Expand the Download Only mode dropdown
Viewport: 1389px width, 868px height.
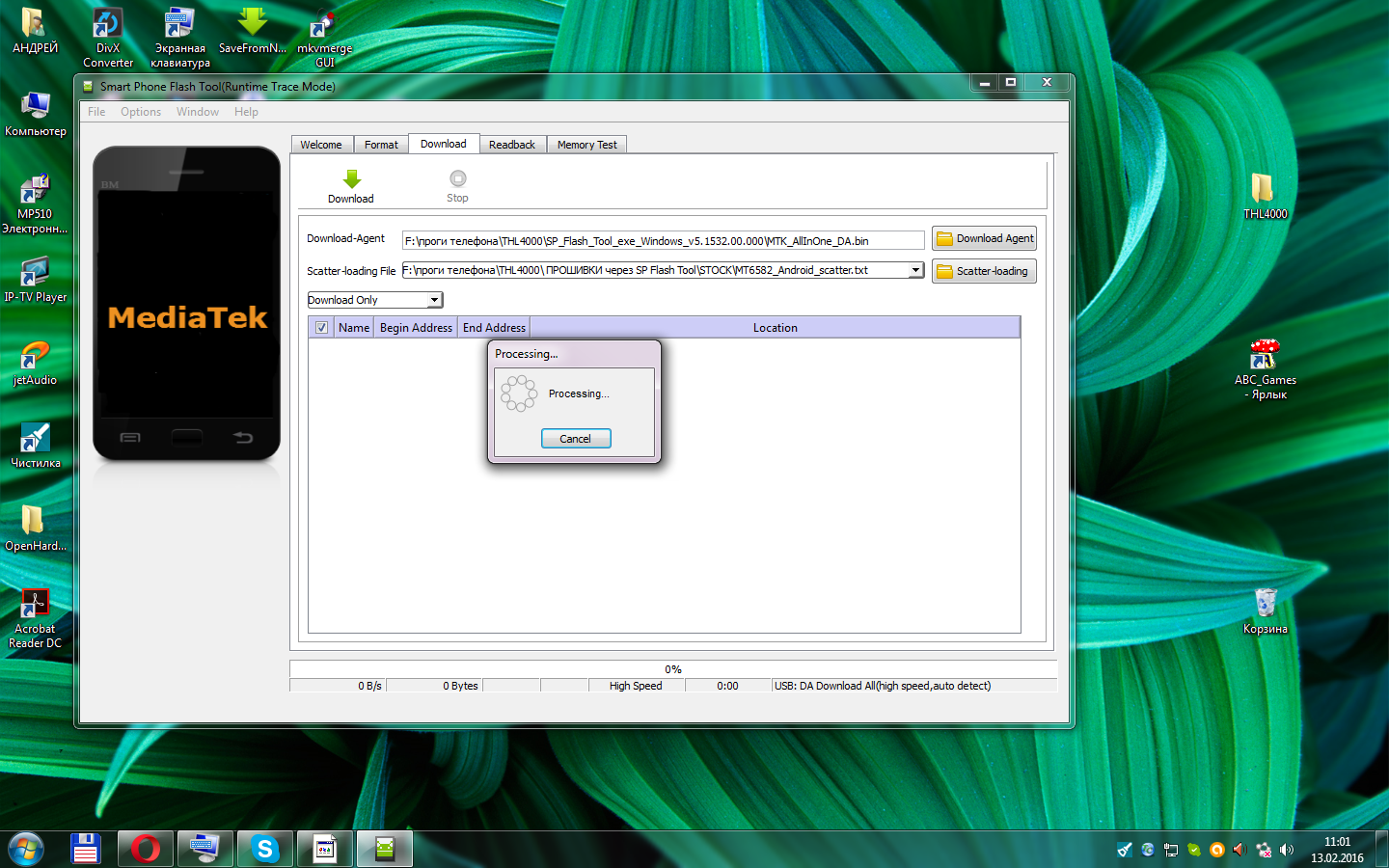point(434,300)
